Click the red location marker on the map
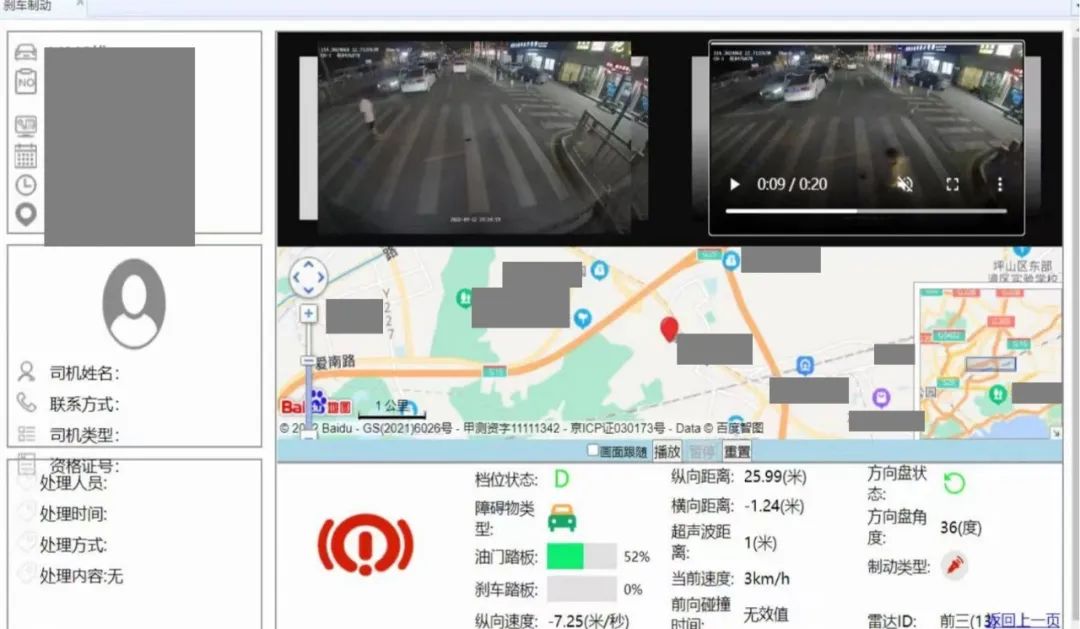This screenshot has width=1080, height=629. 669,329
